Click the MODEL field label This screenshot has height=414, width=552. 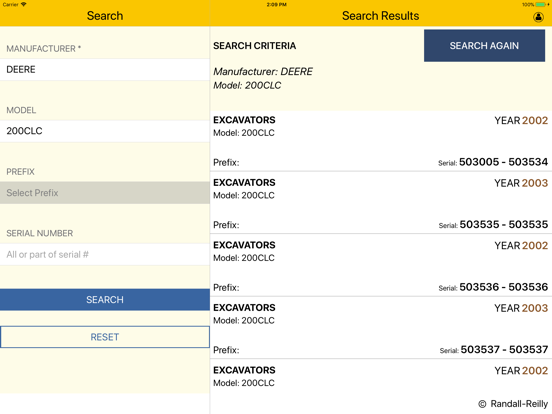tap(21, 110)
